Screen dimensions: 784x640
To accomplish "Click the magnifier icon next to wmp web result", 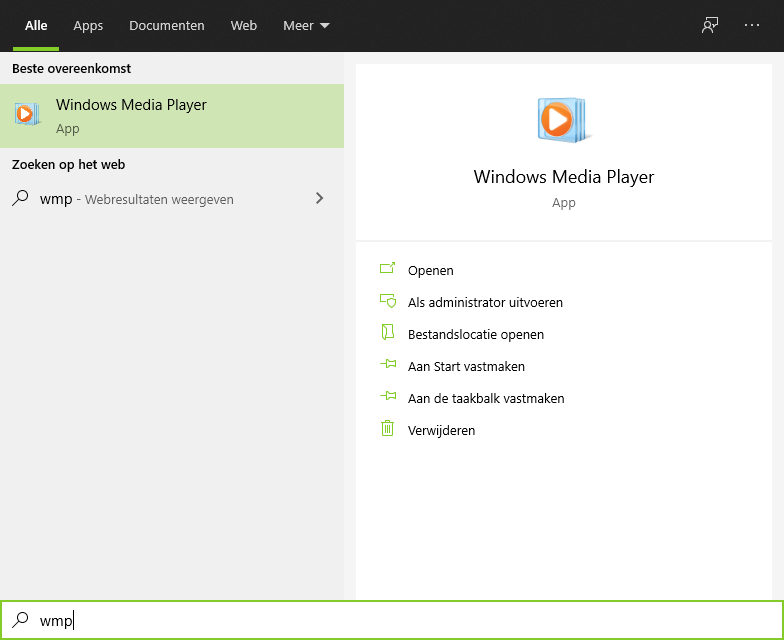I will coord(20,198).
